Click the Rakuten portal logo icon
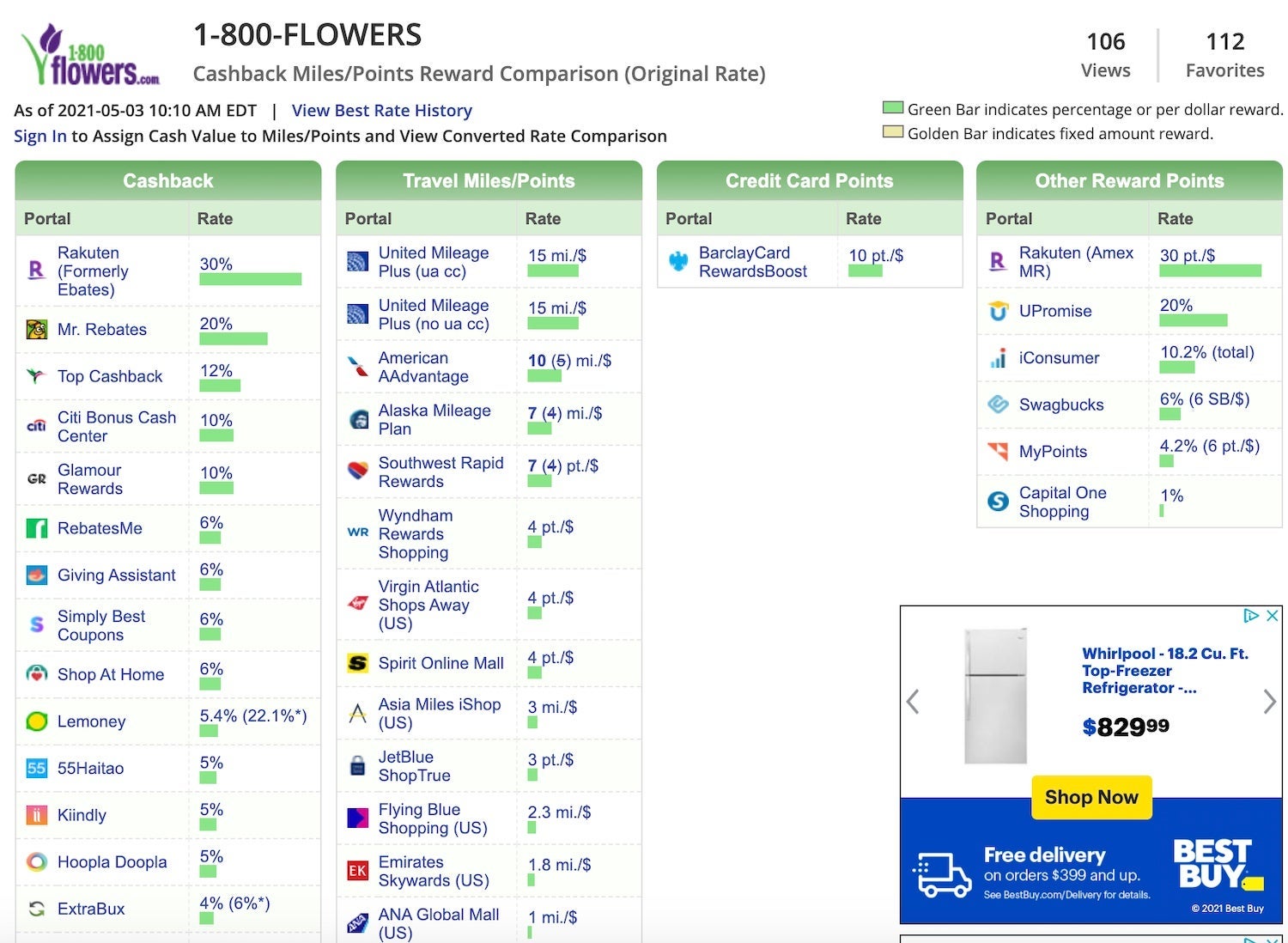1288x943 pixels. [x=36, y=271]
